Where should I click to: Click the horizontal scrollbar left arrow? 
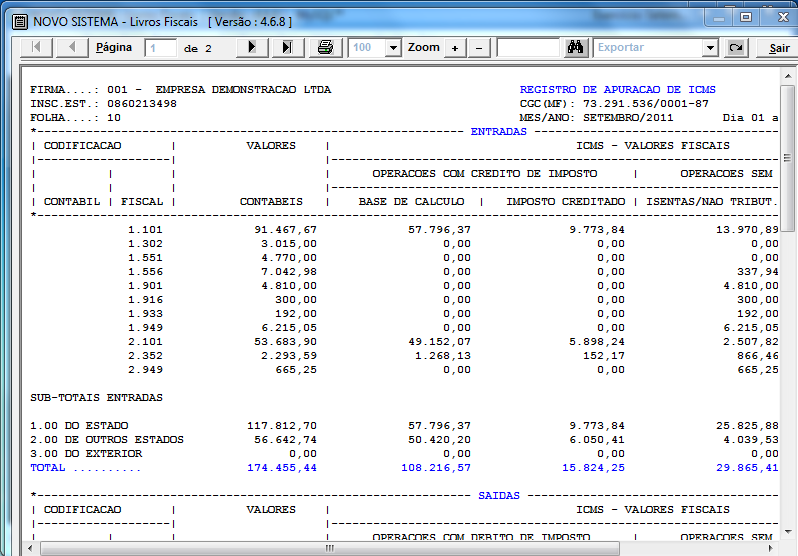pos(30,548)
